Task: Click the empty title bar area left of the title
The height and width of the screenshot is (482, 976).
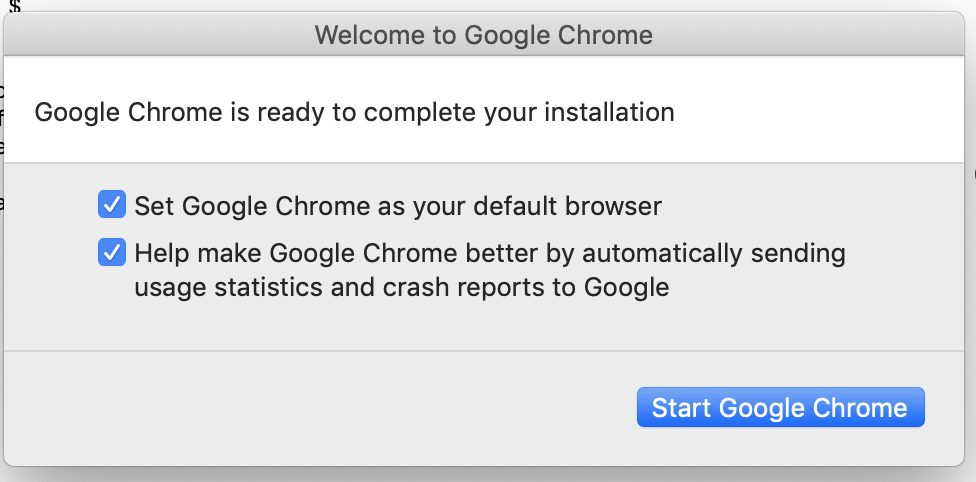Action: coord(150,36)
